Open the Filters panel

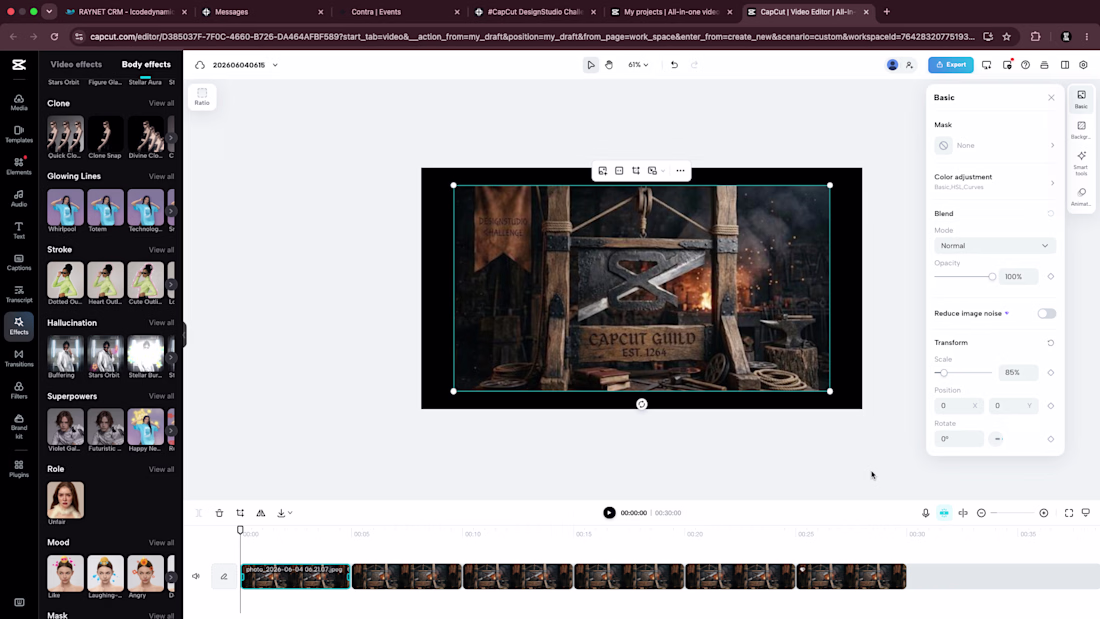(19, 391)
